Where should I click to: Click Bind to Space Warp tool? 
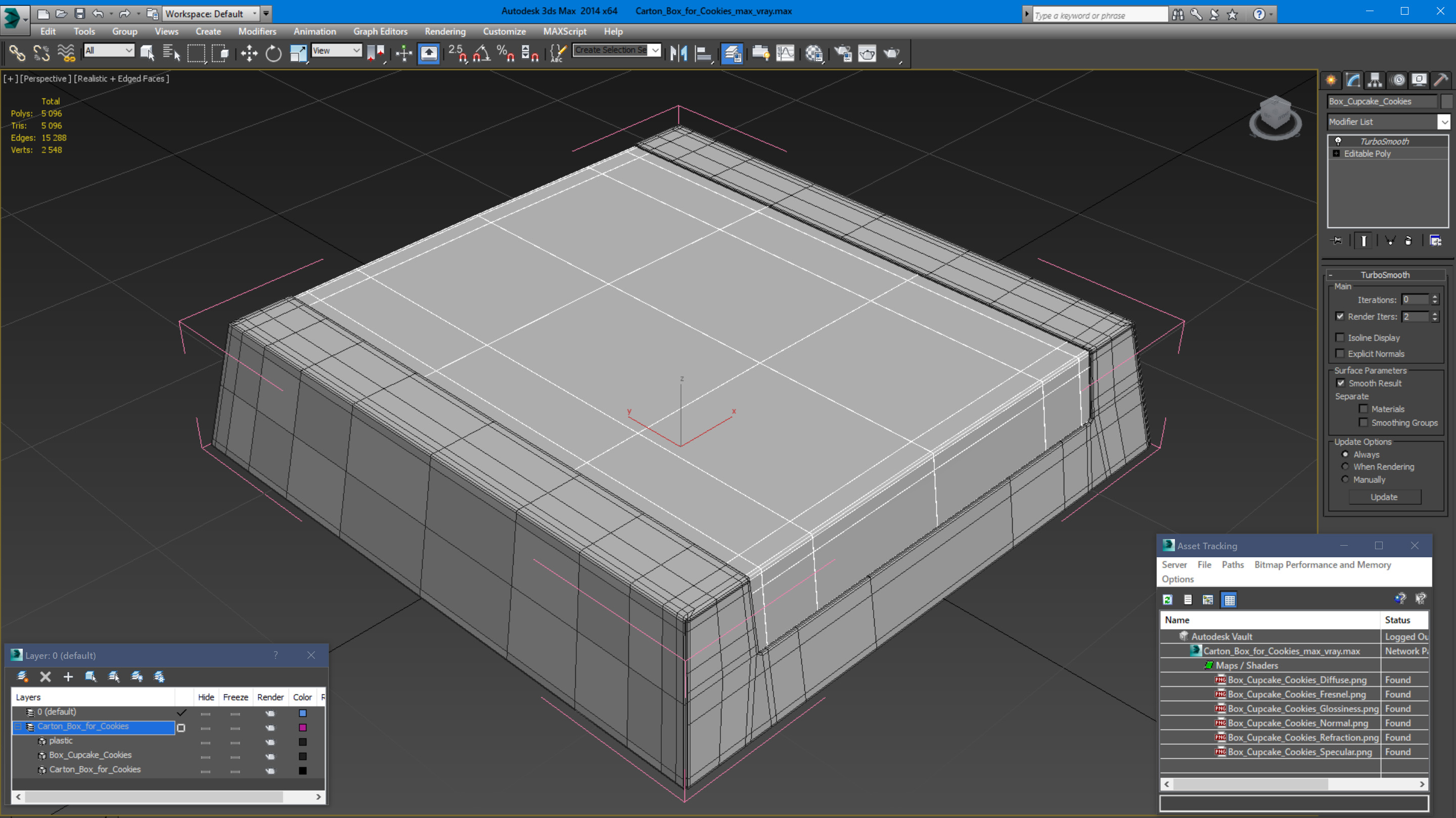66,54
